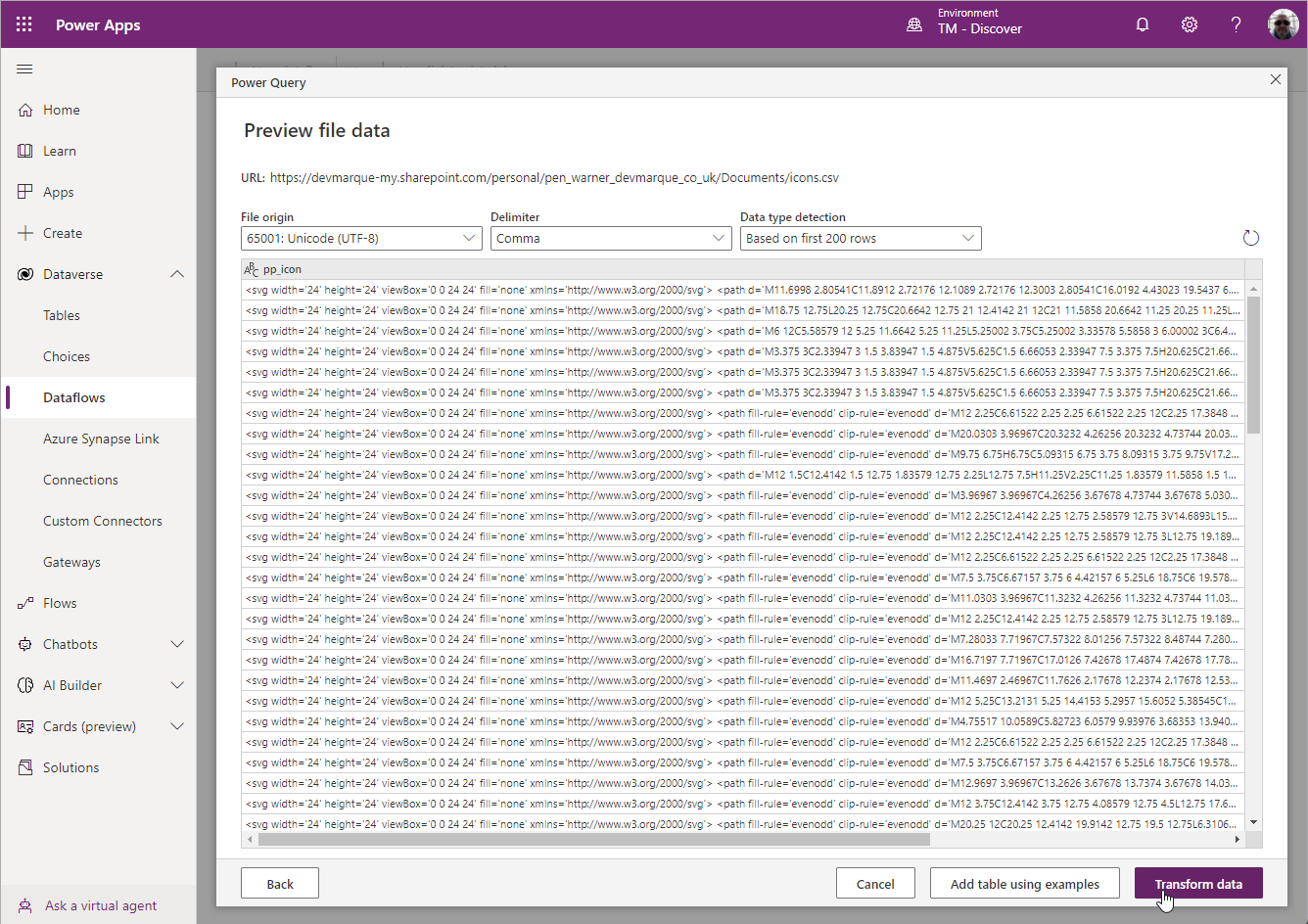Viewport: 1308px width, 924px height.
Task: Click the Create plus icon
Action: pos(25,233)
